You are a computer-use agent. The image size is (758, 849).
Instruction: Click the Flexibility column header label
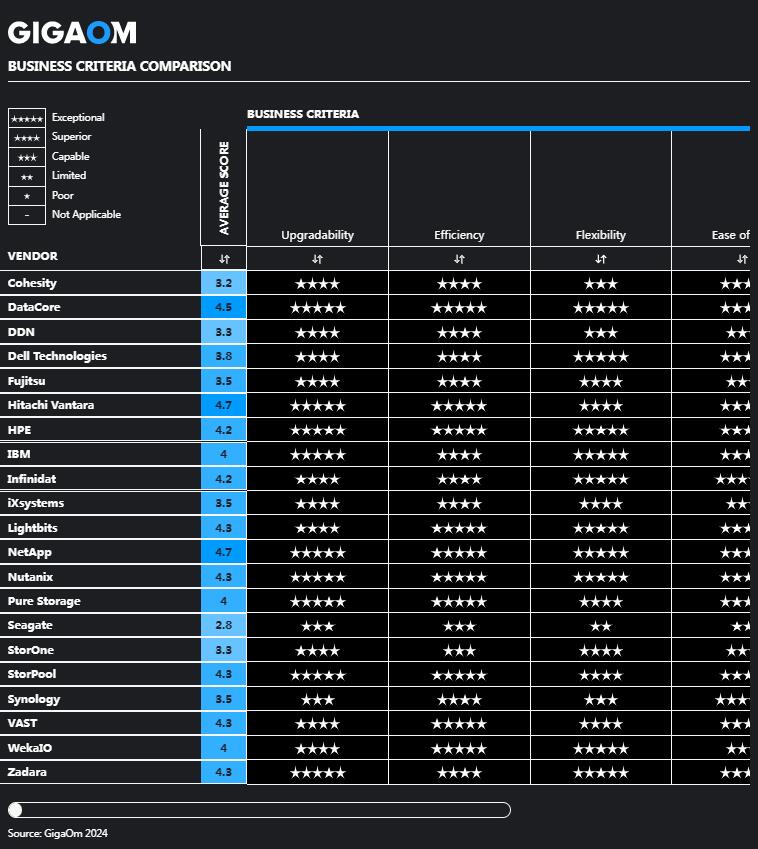(601, 235)
